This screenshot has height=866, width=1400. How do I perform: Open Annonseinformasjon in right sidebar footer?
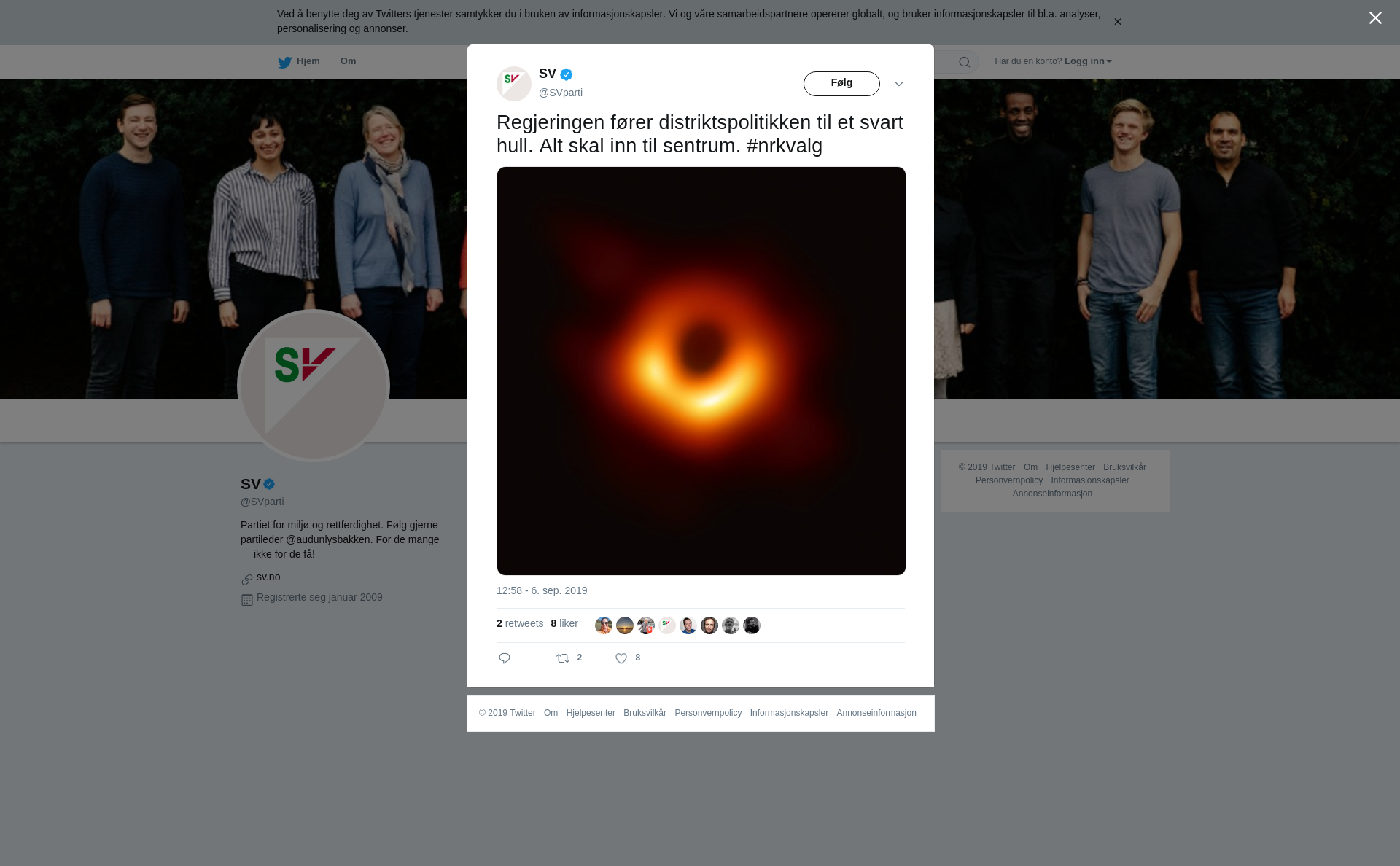pos(1052,494)
